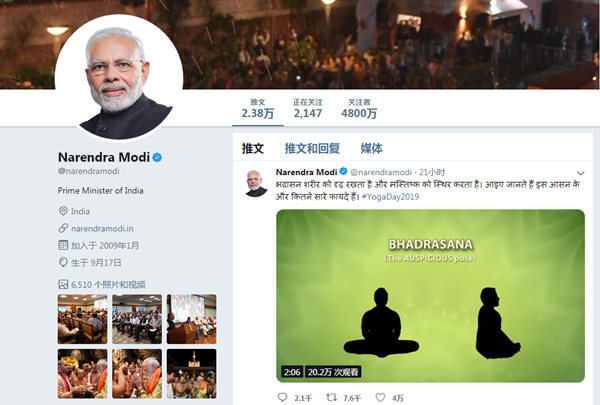View the 4800万 followers count

pos(359,109)
